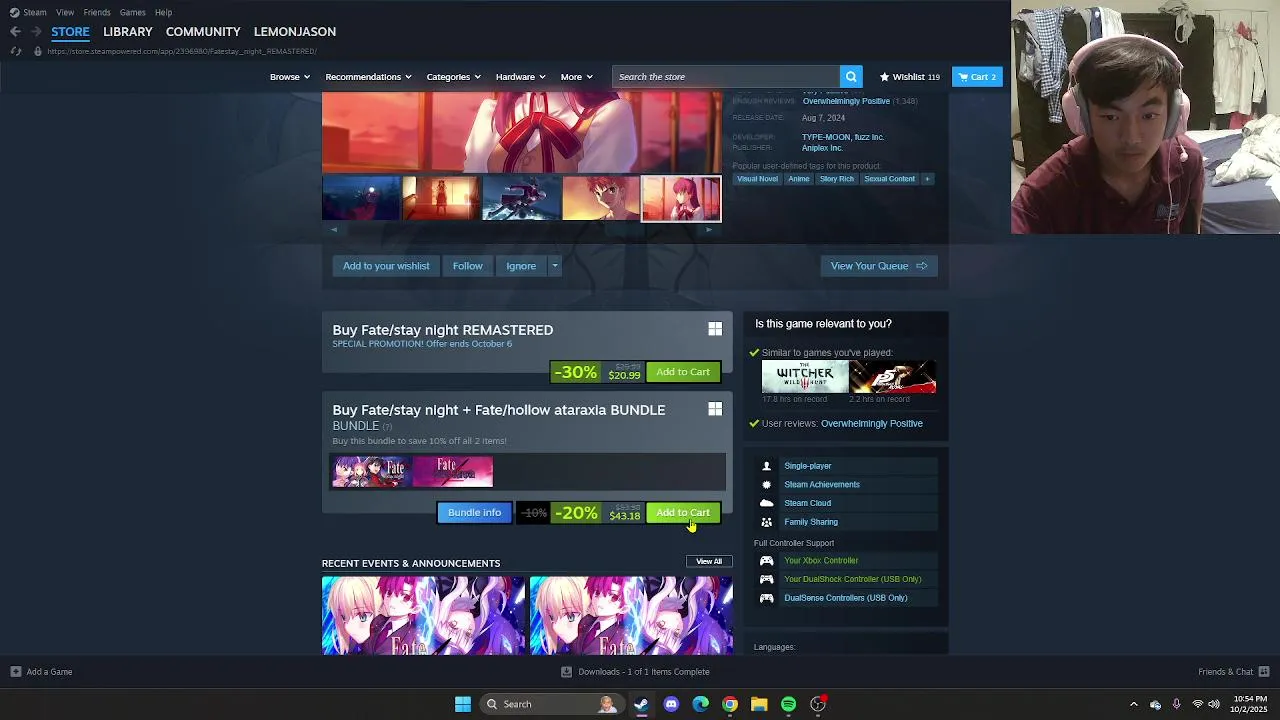Expand the More dropdown

click(577, 77)
